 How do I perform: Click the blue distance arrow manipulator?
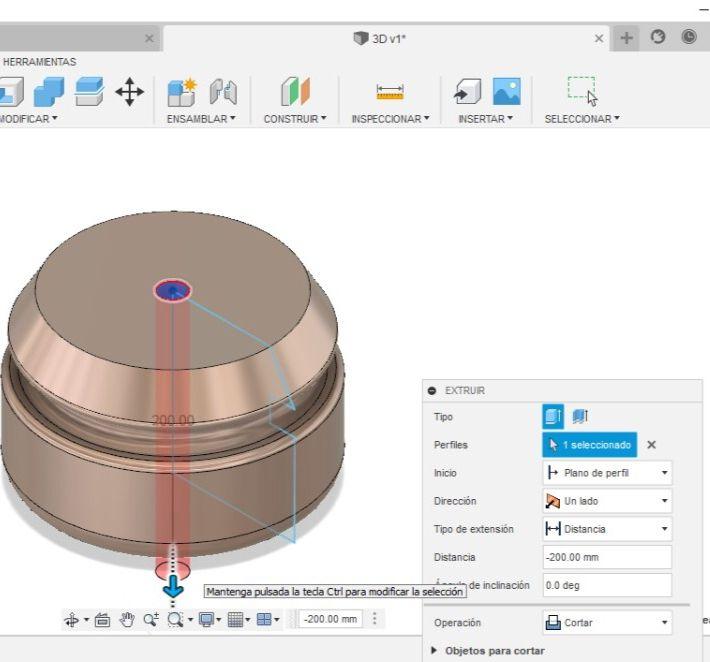(x=173, y=586)
